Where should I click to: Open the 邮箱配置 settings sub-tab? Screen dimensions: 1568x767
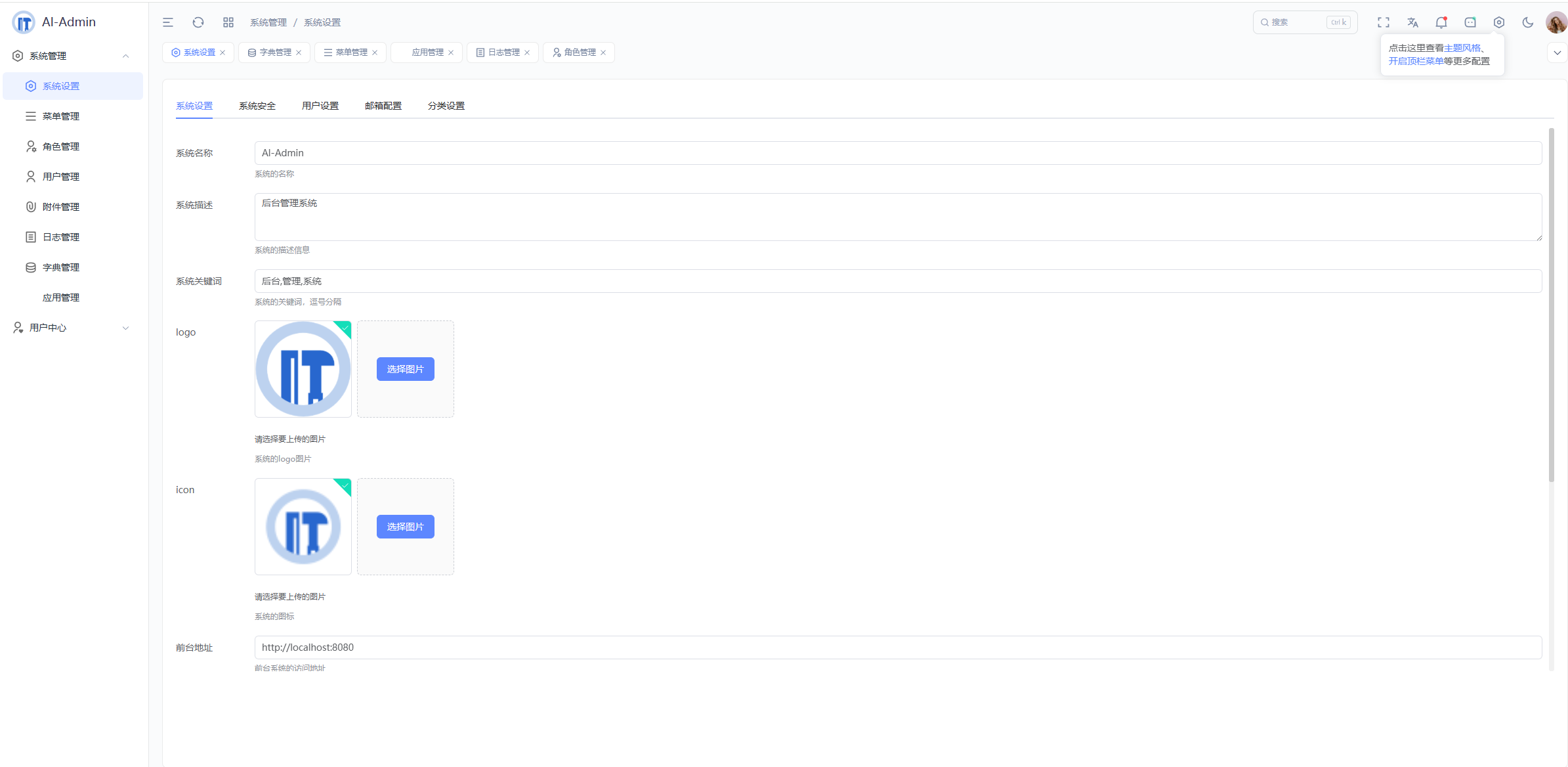tap(383, 106)
